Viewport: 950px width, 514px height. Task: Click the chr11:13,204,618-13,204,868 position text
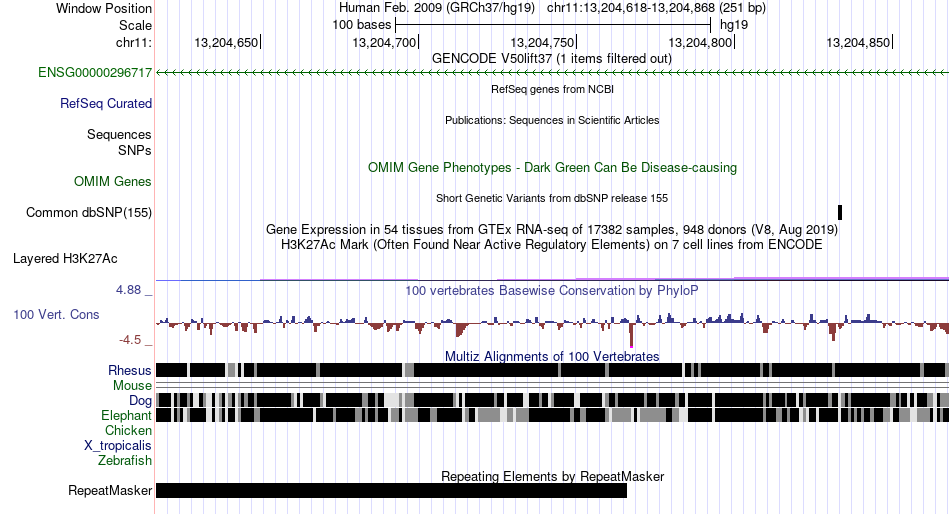point(631,8)
